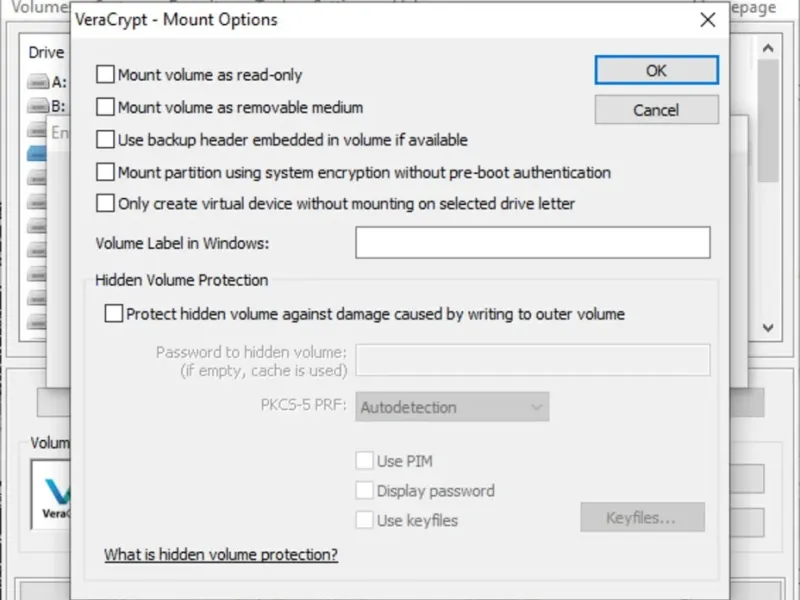Screen dimensions: 800x600
Task: Toggle Use backup header embedded option
Action: 105,140
